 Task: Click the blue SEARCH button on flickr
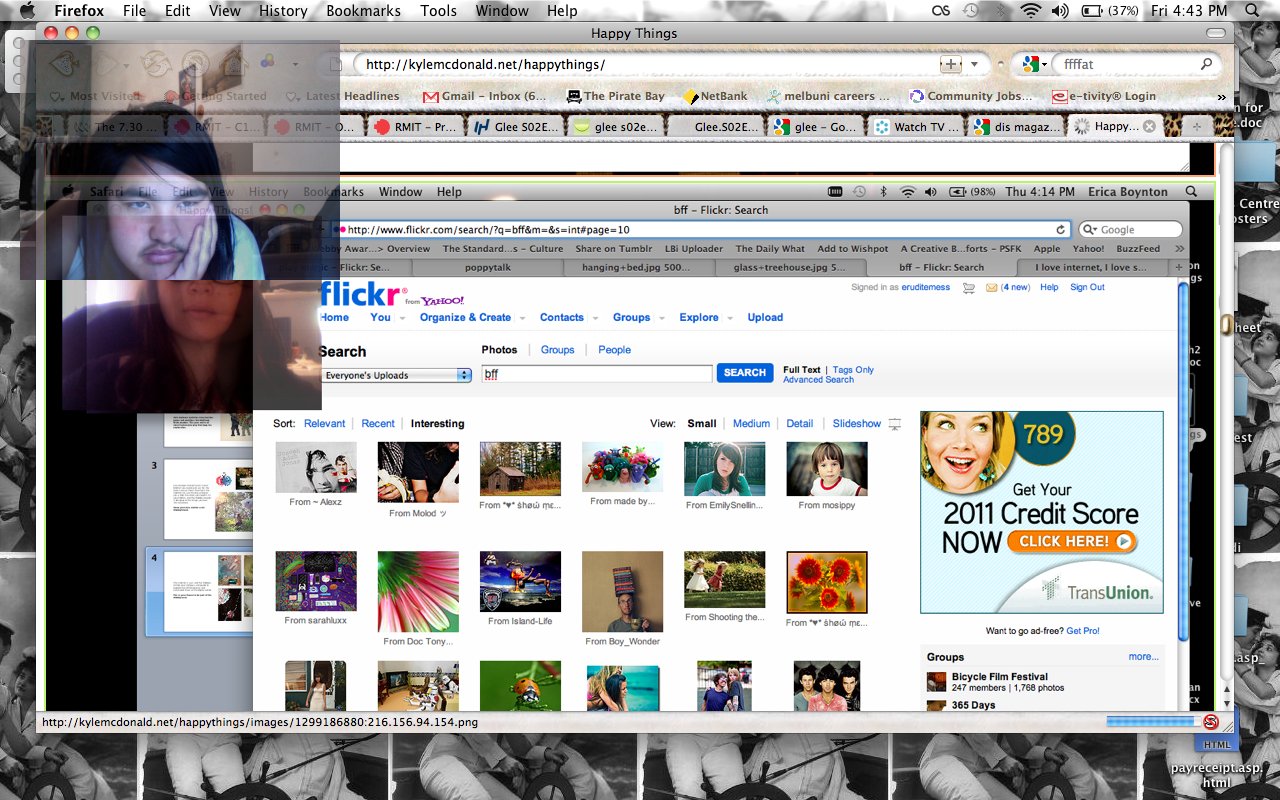pyautogui.click(x=745, y=373)
